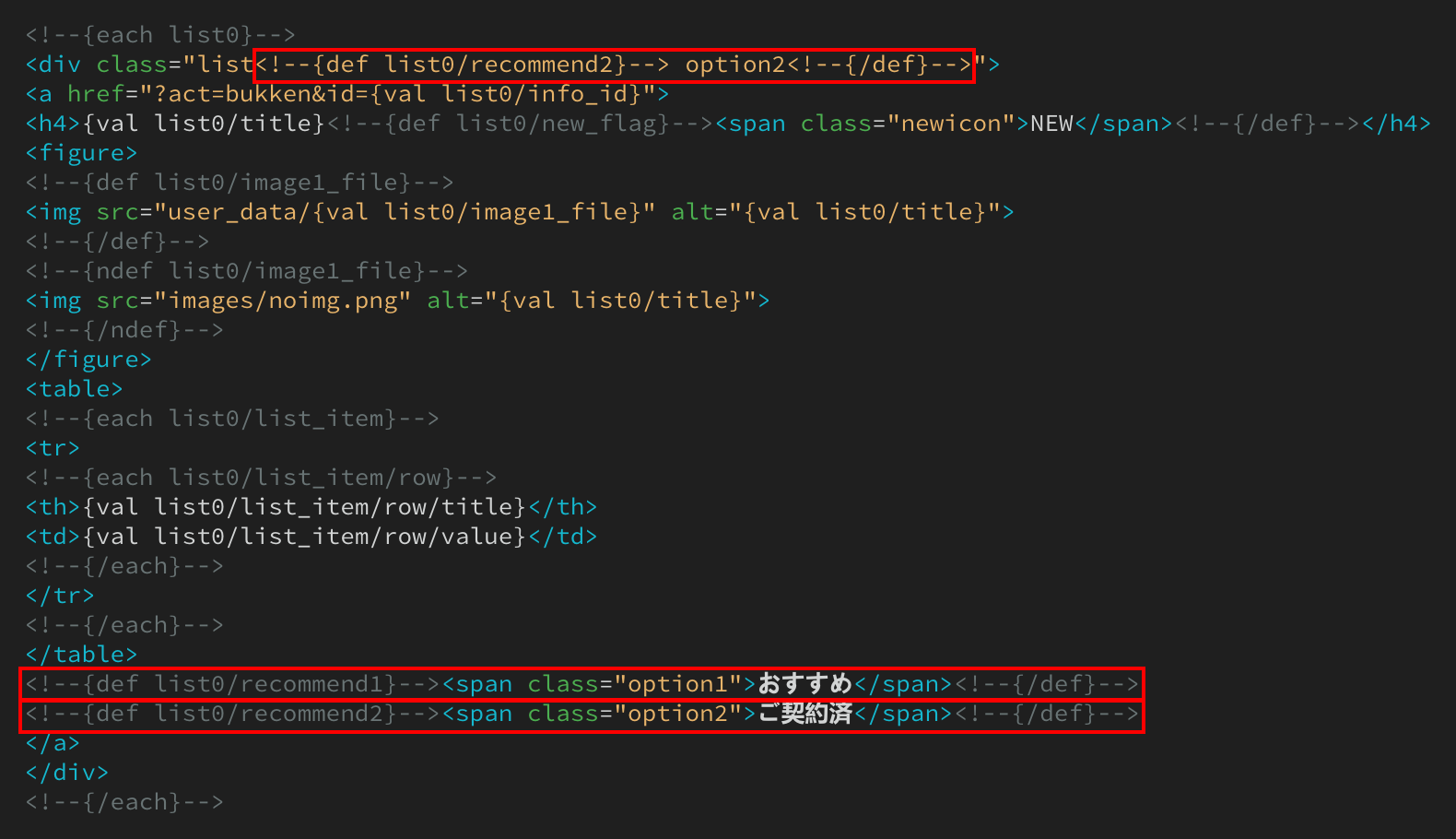Click the opening figure tag

pyautogui.click(x=81, y=153)
